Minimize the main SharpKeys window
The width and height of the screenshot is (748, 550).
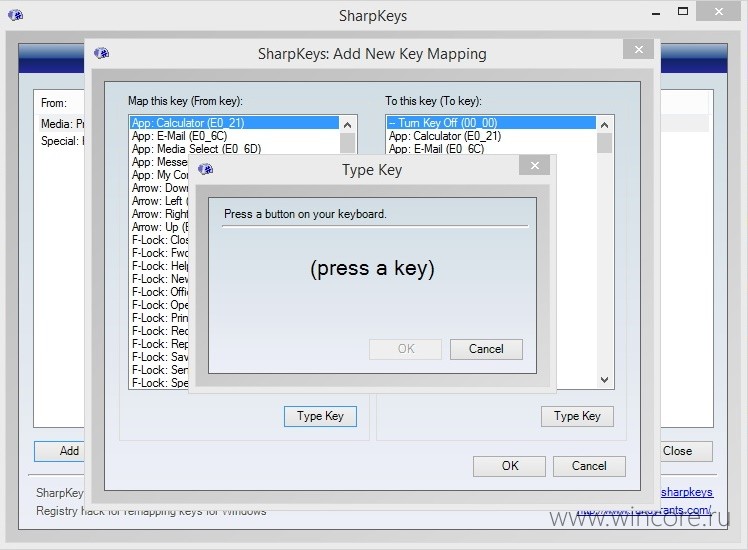pos(656,12)
